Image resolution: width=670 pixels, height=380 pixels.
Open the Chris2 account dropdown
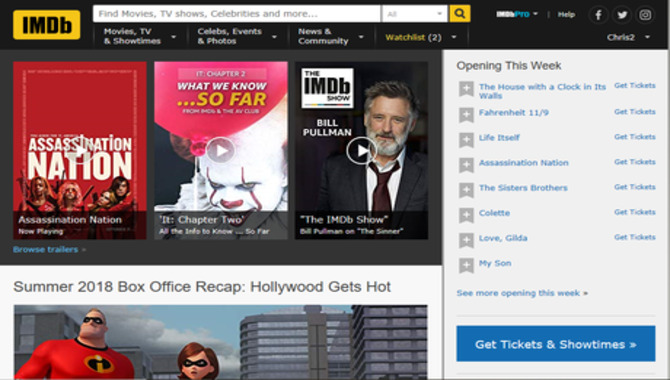pos(628,37)
